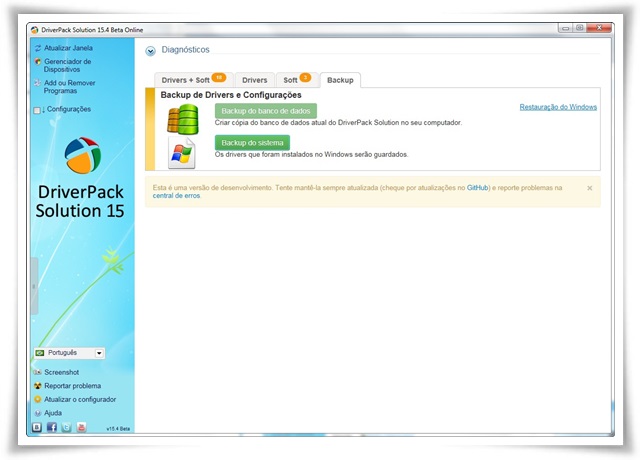Open the Ajuda help link
Image resolution: width=640 pixels, height=460 pixels.
point(53,413)
